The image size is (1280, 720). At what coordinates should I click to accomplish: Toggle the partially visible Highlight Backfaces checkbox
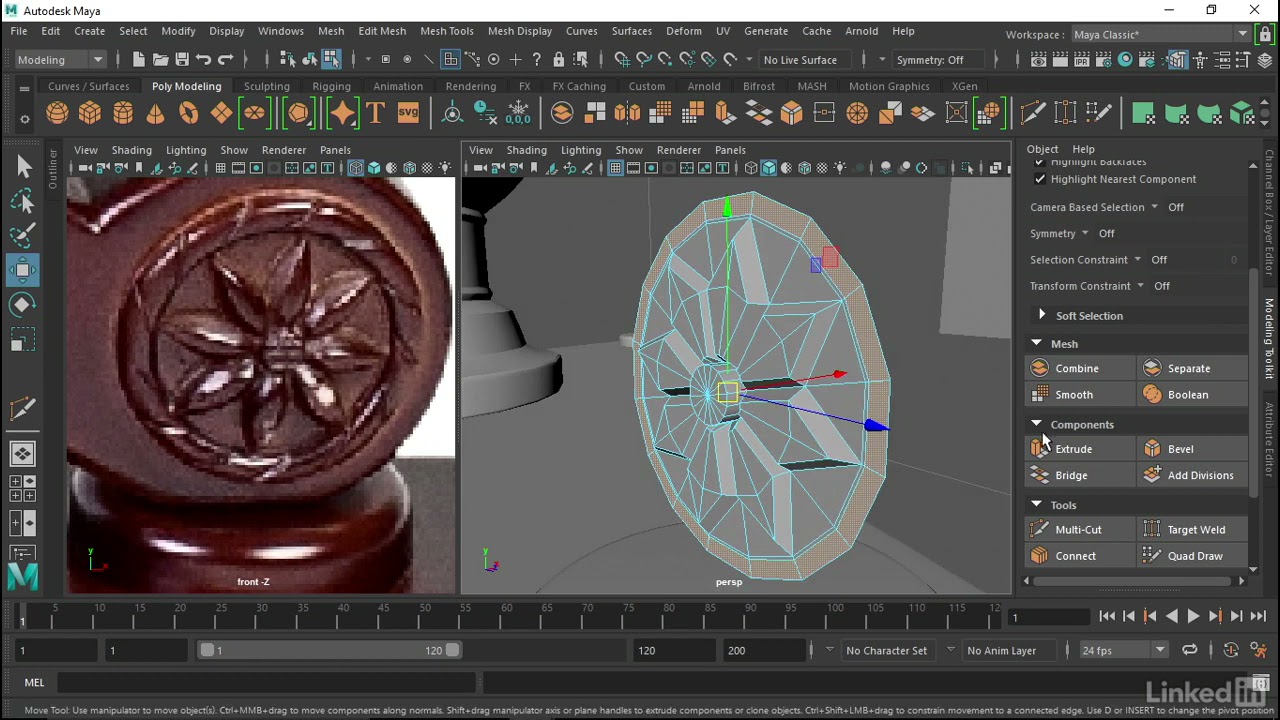(1040, 162)
